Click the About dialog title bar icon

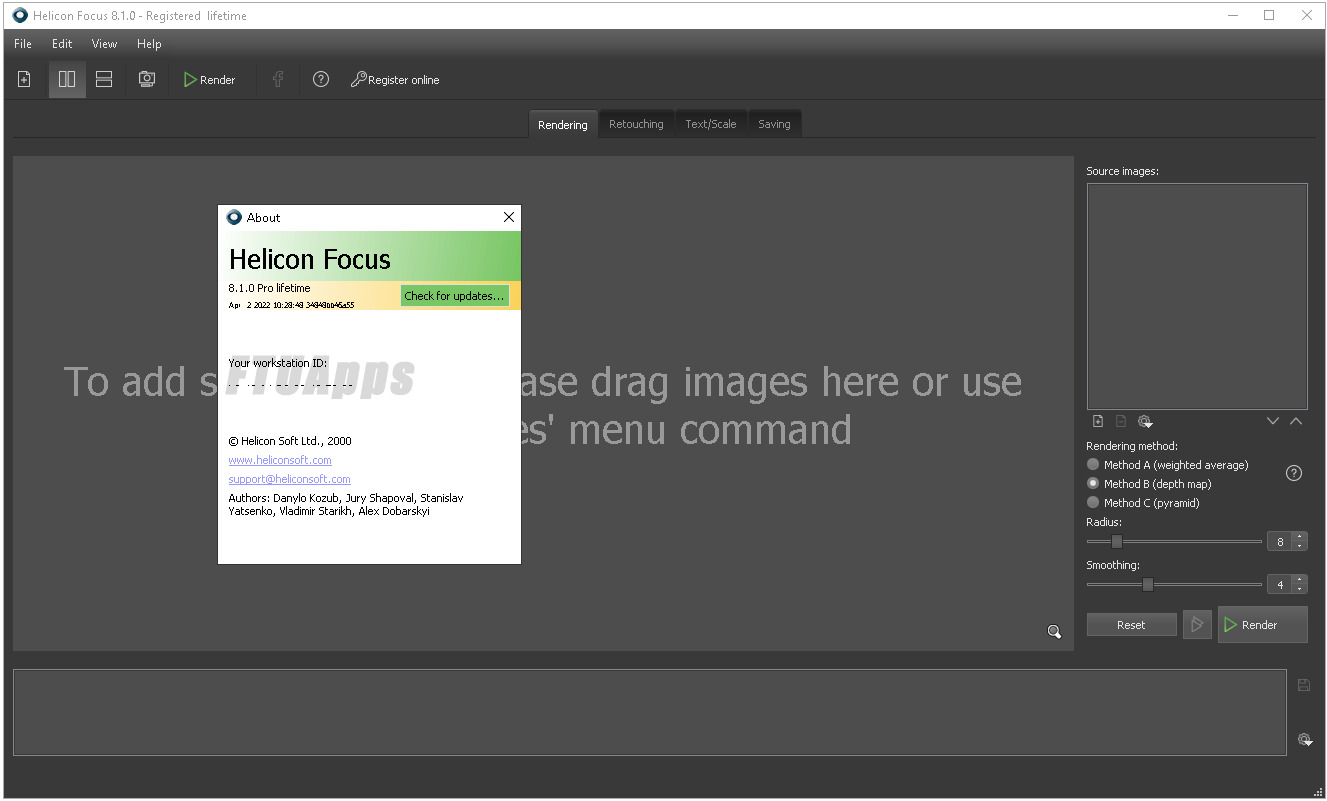[x=234, y=217]
